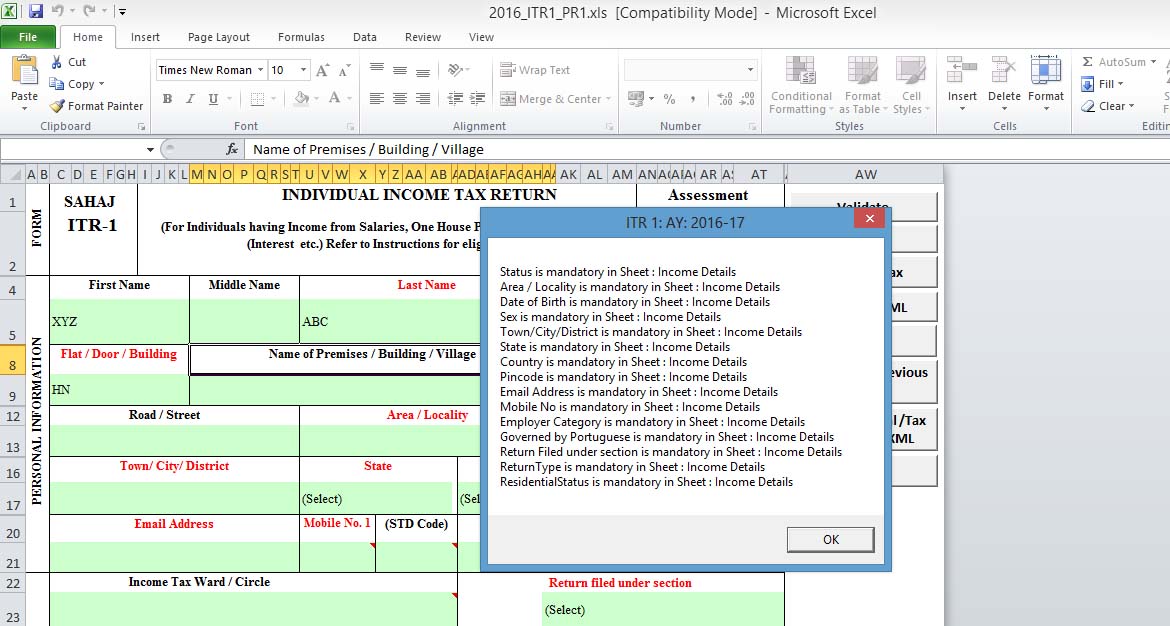The width and height of the screenshot is (1170, 626).
Task: Click the Bold formatting icon
Action: click(167, 98)
